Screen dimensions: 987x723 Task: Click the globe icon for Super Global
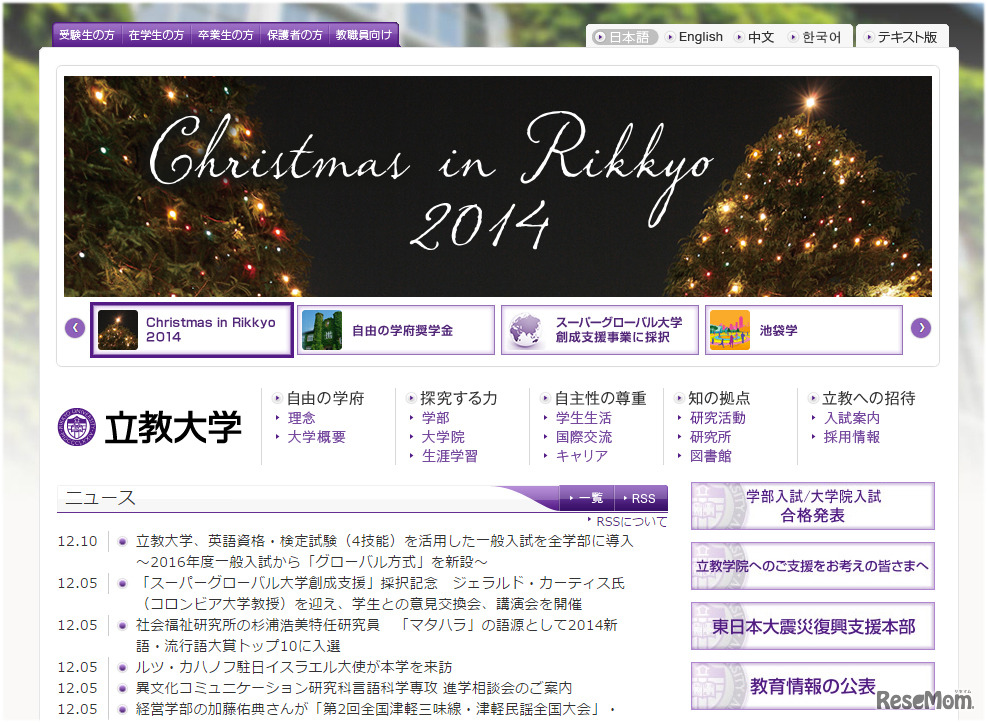(526, 330)
